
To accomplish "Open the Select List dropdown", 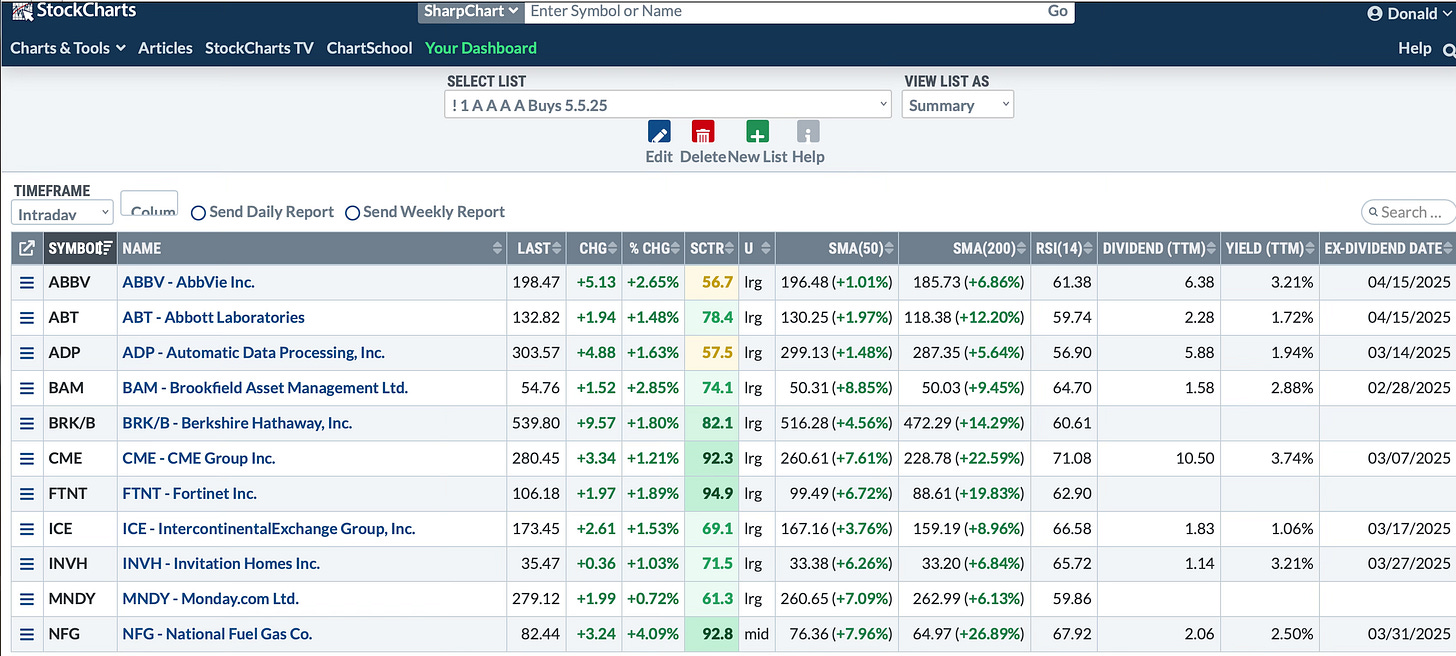I will pos(668,104).
